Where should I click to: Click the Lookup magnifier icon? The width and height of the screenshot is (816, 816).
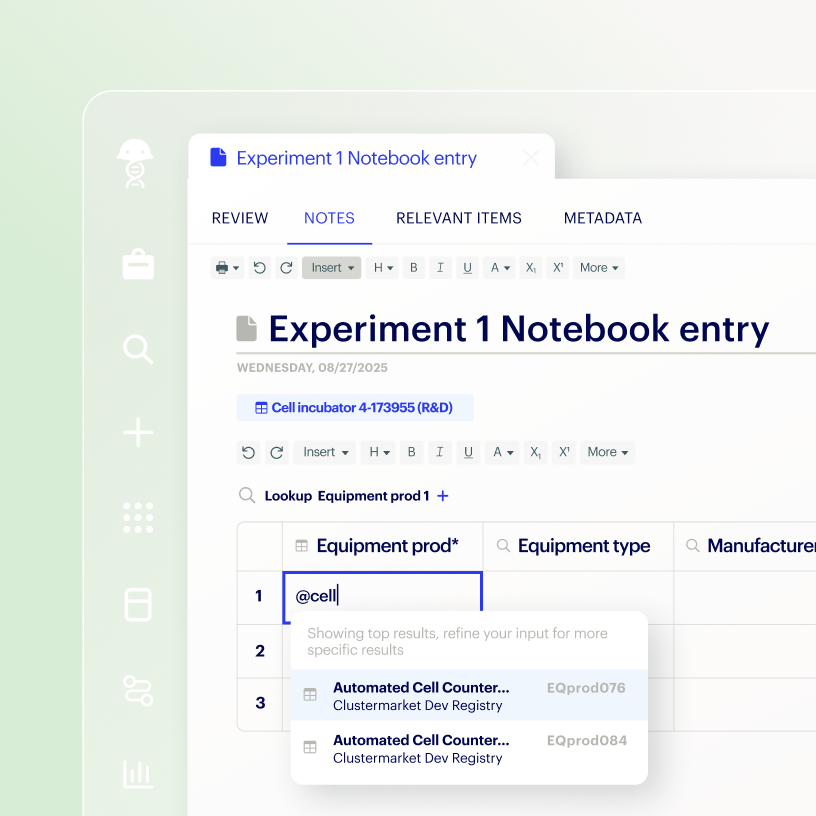click(x=247, y=495)
